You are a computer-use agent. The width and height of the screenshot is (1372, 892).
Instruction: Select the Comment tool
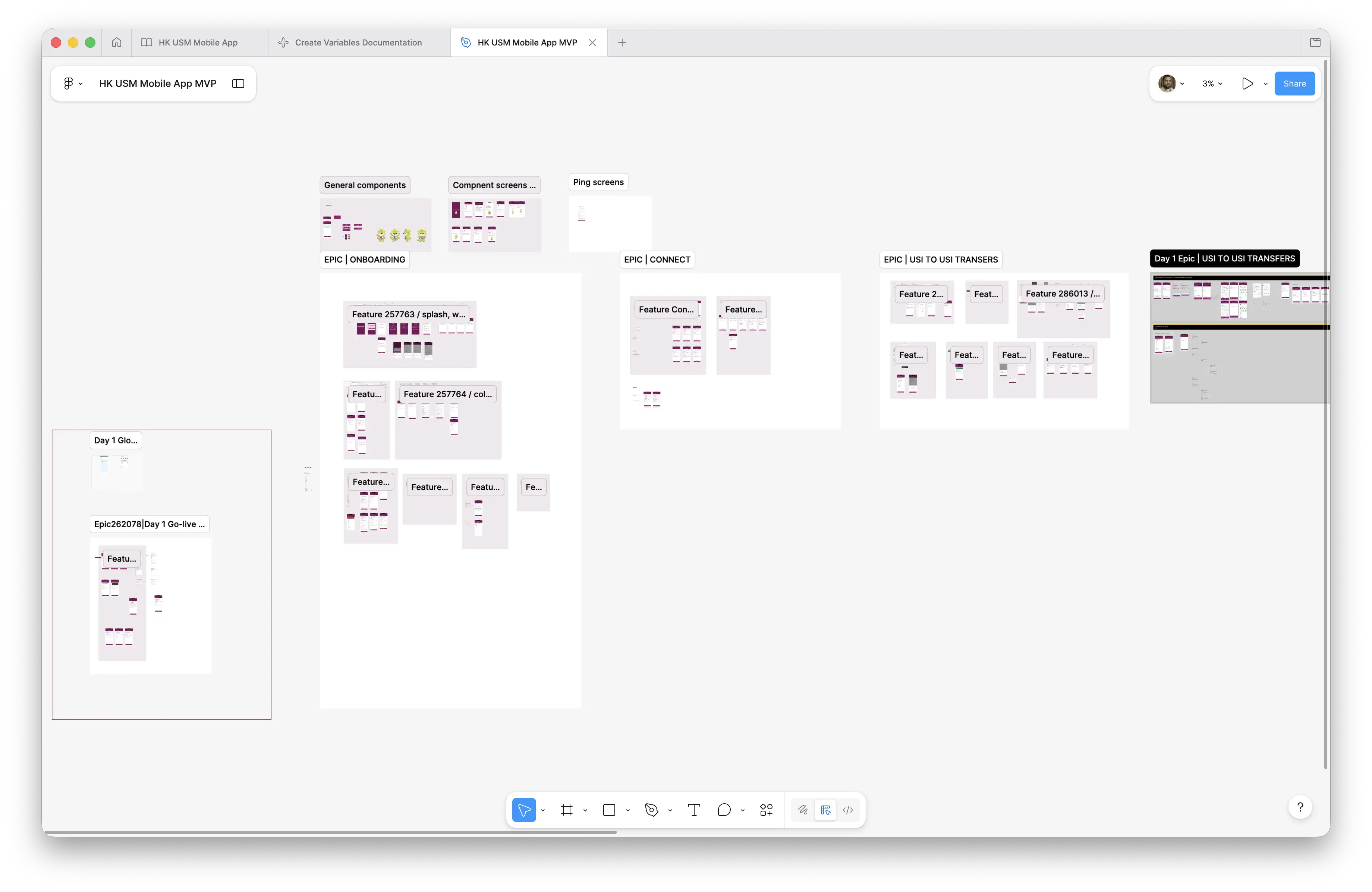point(724,810)
